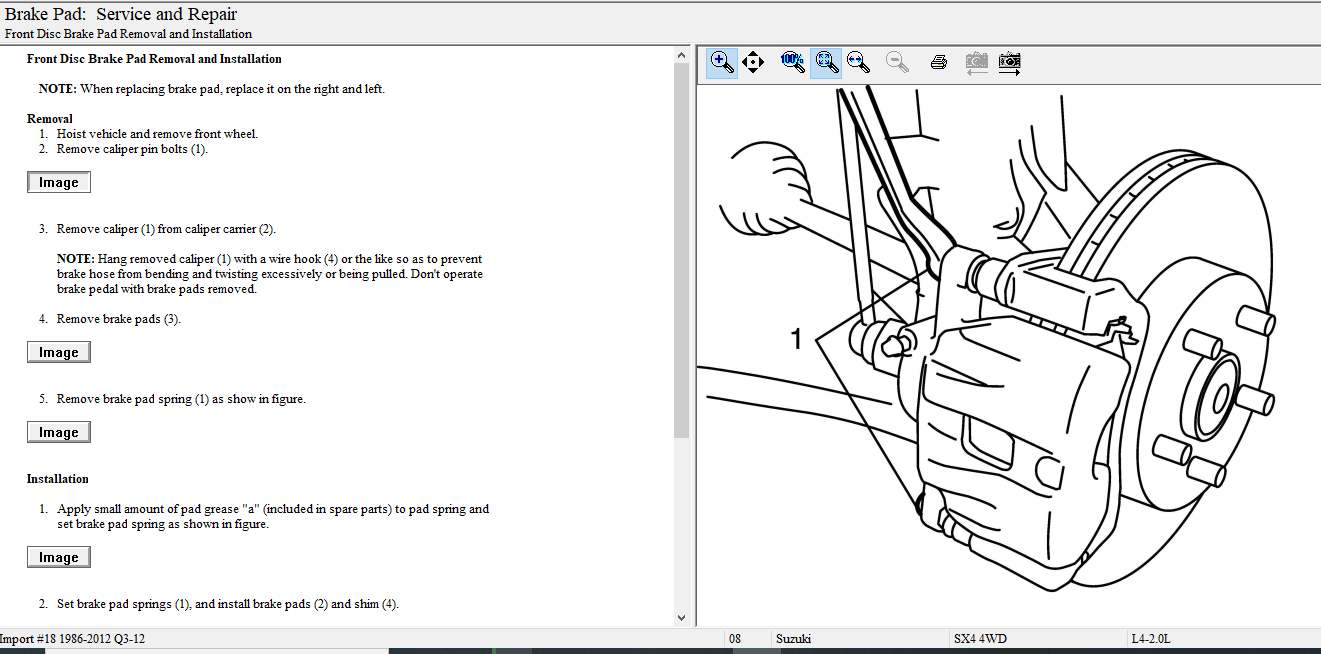
Task: Click 'Remove caliper pin bolts (1)' step
Action: (132, 149)
